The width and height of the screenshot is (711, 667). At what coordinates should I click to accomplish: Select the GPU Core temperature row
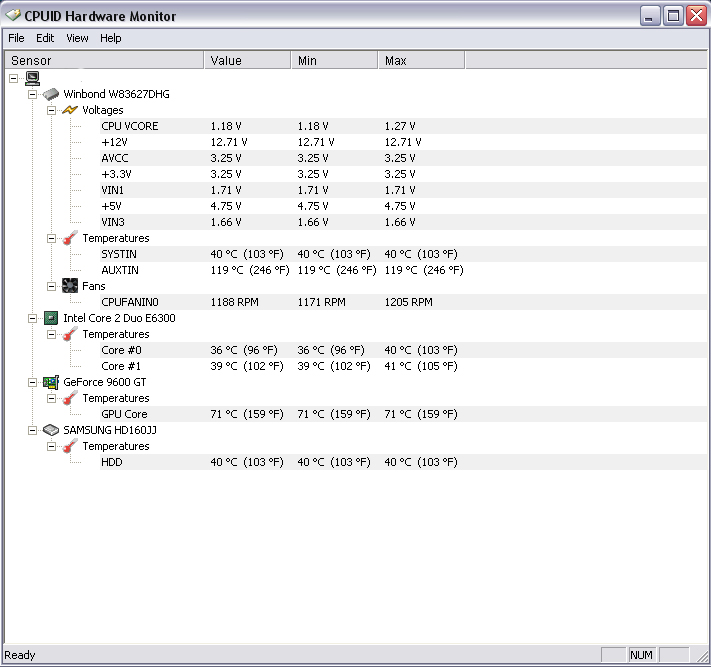tap(404, 414)
